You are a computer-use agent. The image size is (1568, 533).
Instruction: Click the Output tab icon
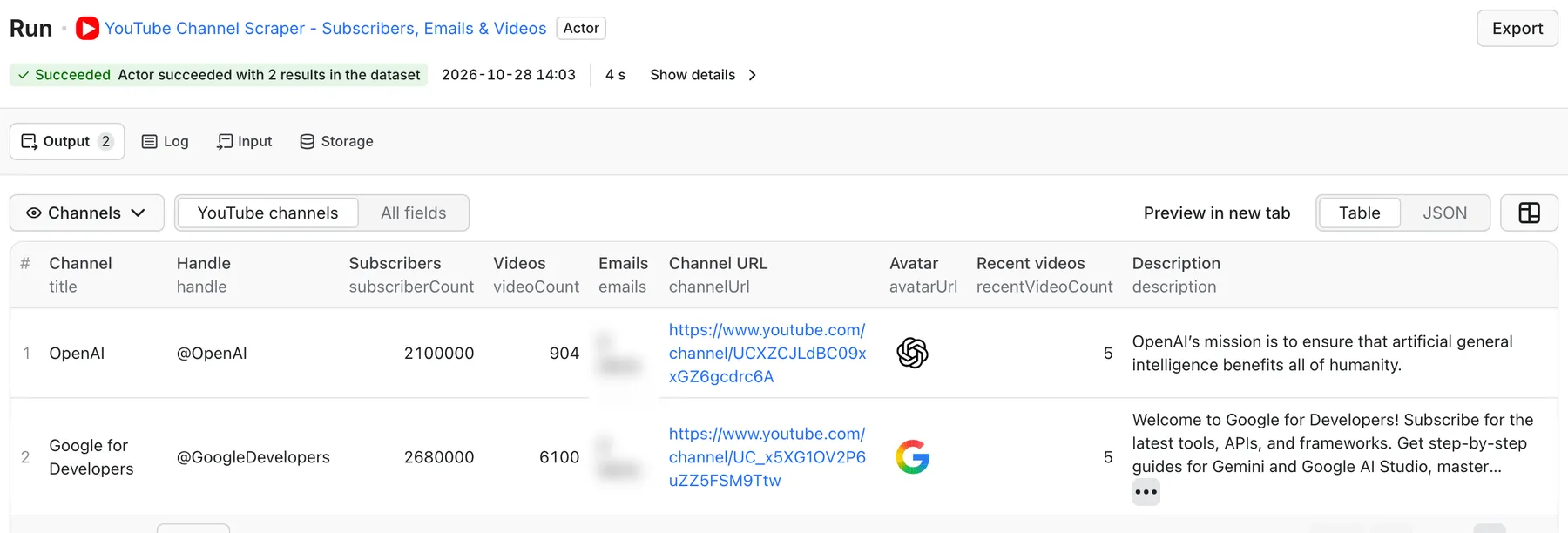(29, 141)
